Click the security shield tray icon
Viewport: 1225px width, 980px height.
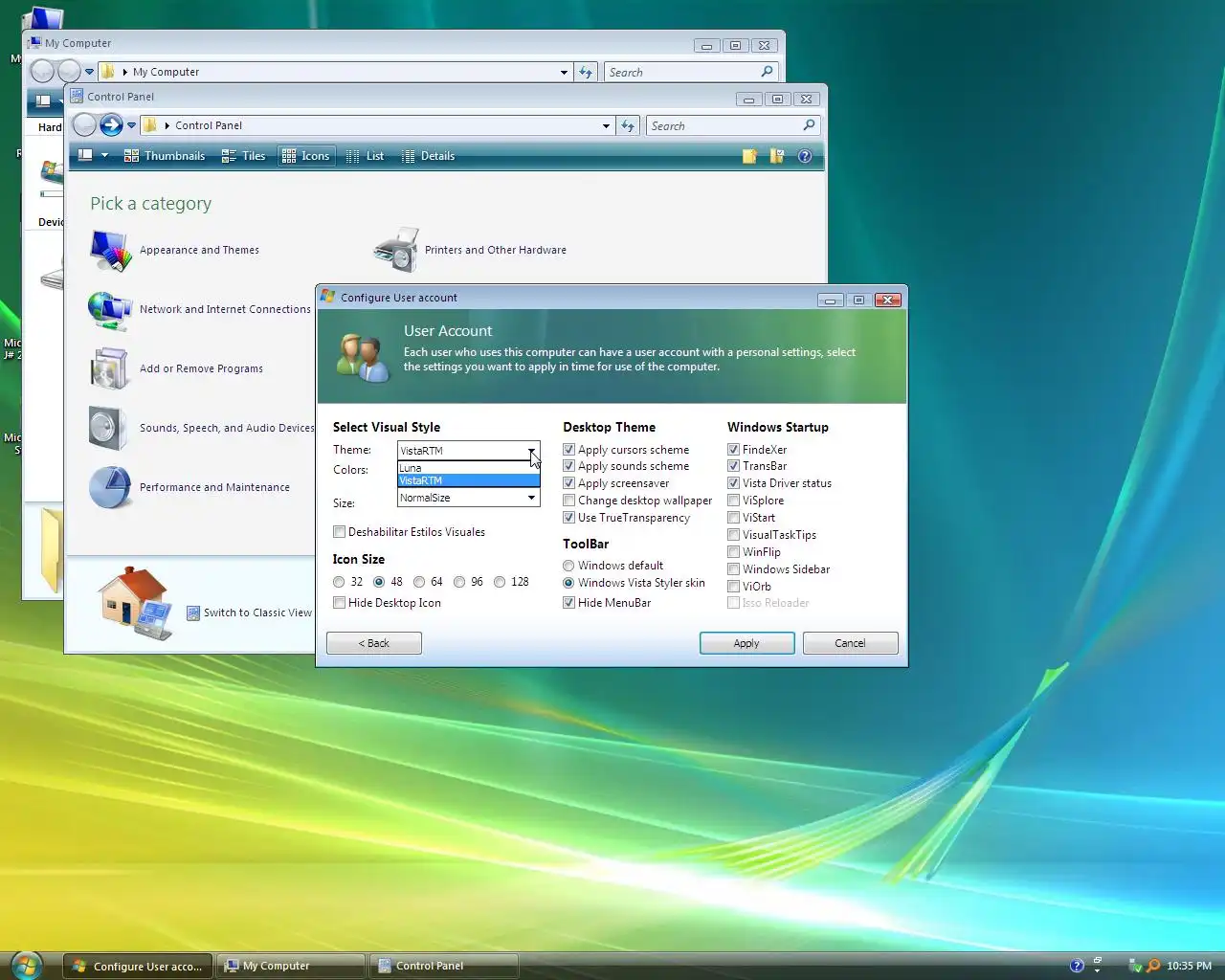pos(1136,966)
